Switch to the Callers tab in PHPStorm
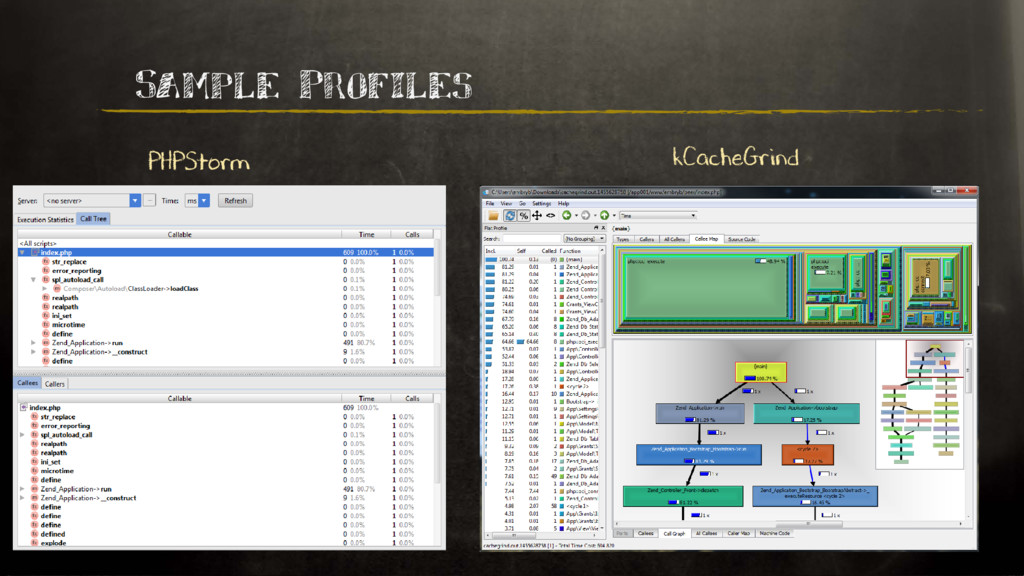1024x576 pixels. coord(54,384)
